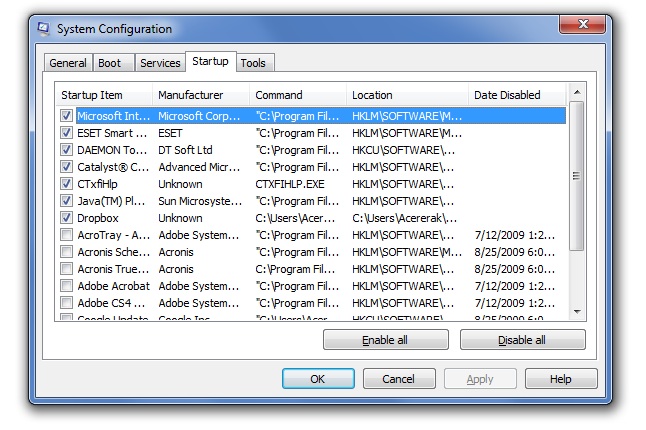Toggle the Java(TM) Pl... startup checkbox
The height and width of the screenshot is (430, 646).
(66, 201)
